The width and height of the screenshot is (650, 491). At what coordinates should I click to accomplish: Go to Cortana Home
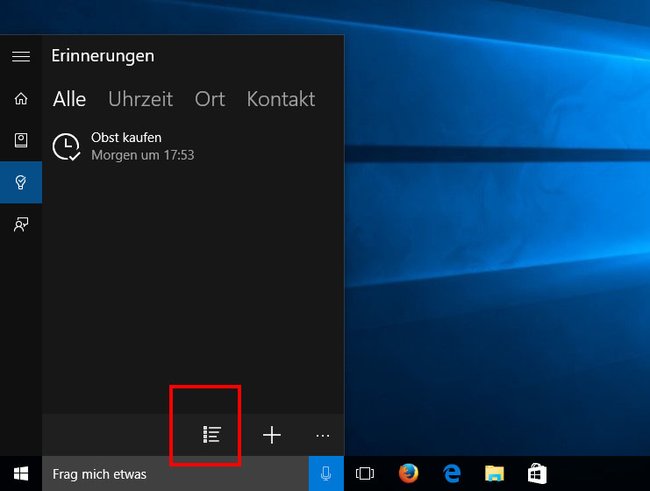pyautogui.click(x=21, y=98)
